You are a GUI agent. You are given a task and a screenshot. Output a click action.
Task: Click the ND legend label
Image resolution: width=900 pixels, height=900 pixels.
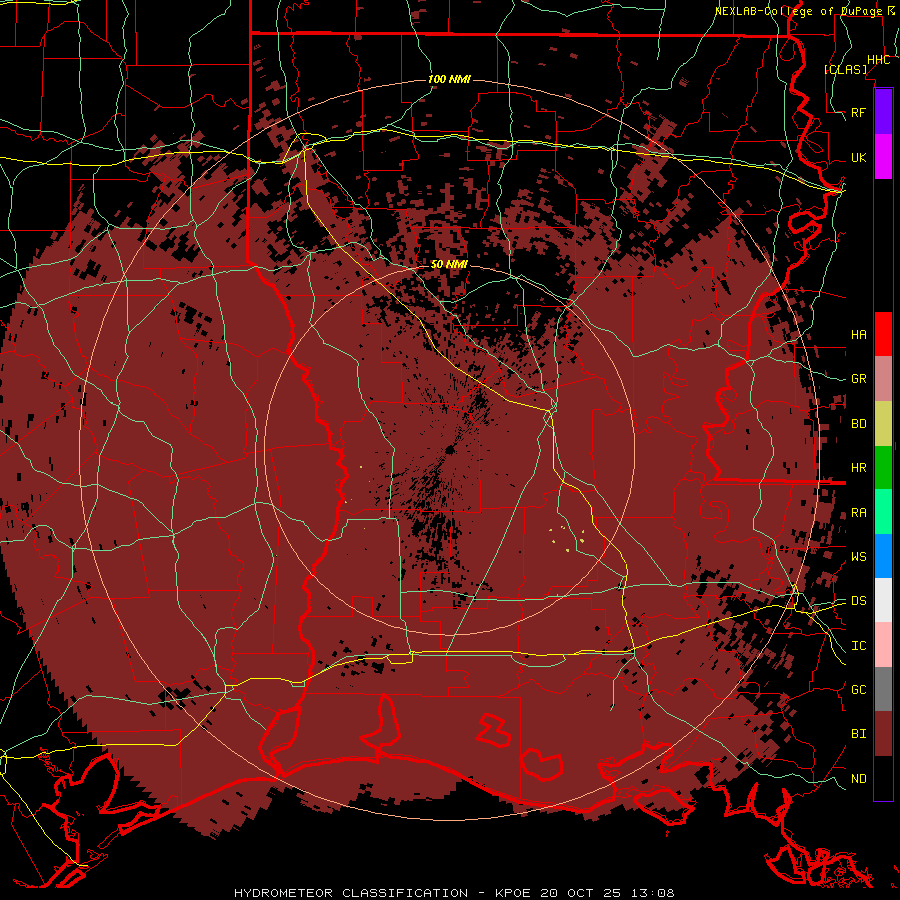[x=858, y=778]
